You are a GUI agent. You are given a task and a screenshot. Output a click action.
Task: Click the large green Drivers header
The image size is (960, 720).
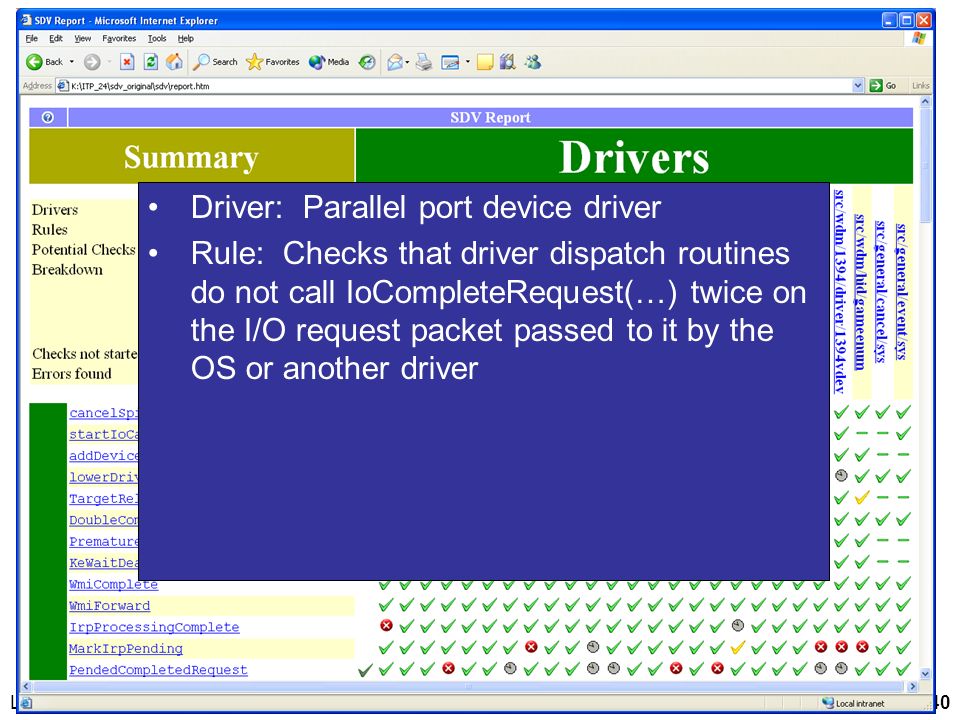pyautogui.click(x=634, y=156)
